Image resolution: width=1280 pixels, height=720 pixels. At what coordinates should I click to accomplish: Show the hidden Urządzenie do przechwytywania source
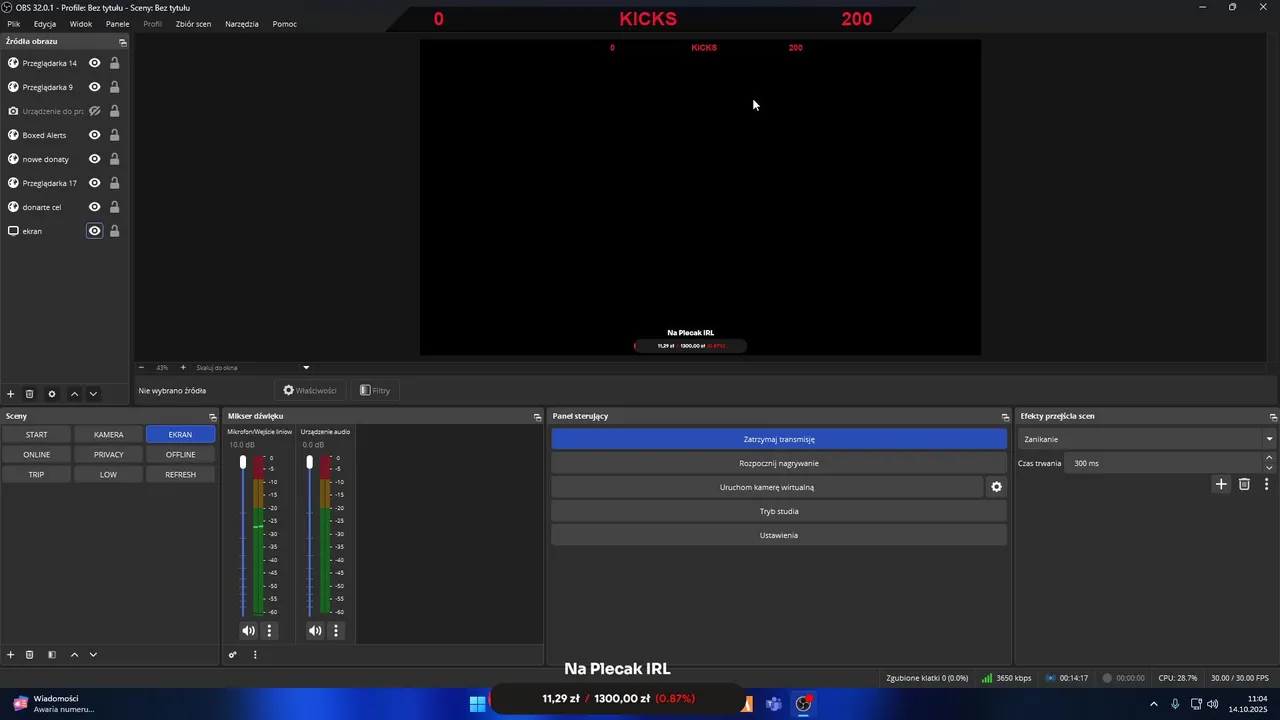tap(95, 111)
